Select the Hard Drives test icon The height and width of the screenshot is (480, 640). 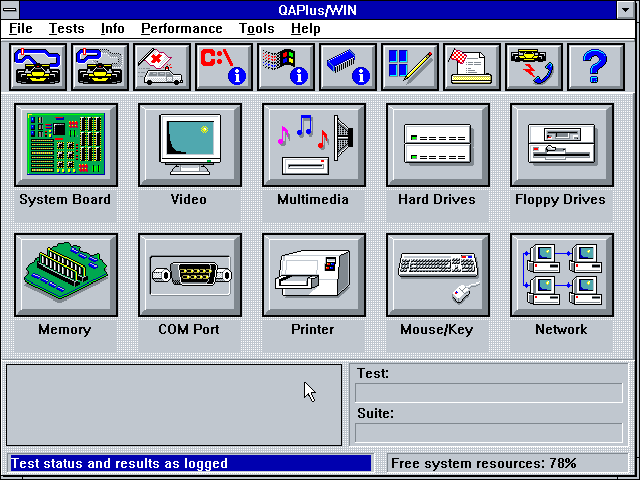(438, 145)
